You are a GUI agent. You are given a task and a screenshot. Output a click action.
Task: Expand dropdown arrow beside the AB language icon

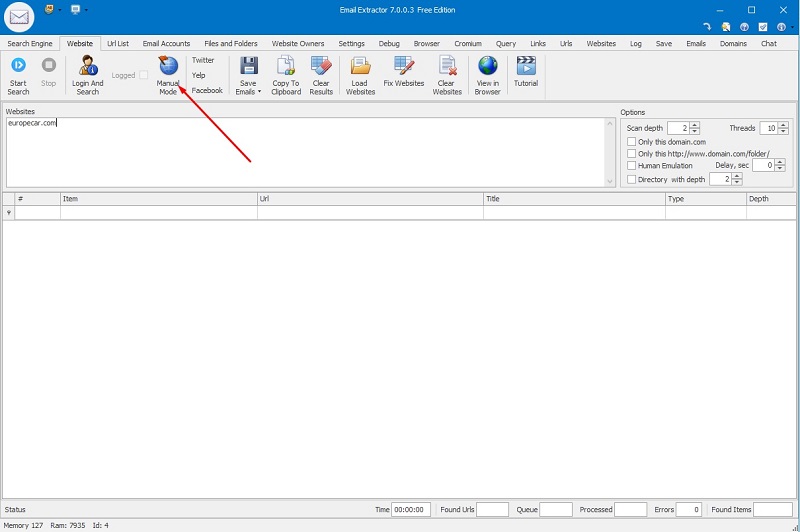click(60, 10)
